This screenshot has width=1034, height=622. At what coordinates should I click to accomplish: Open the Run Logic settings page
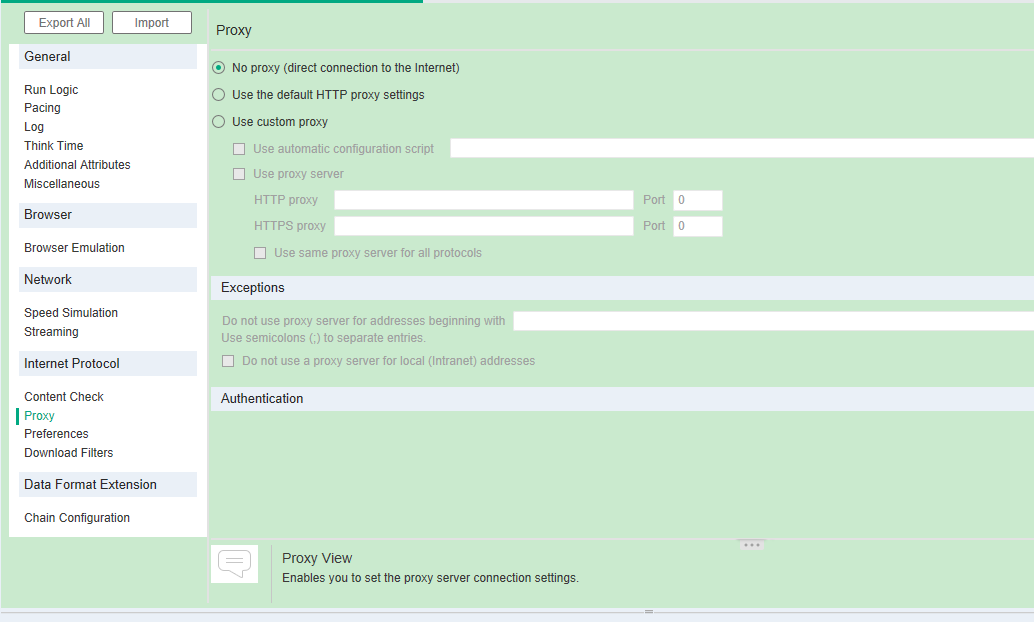[51, 90]
